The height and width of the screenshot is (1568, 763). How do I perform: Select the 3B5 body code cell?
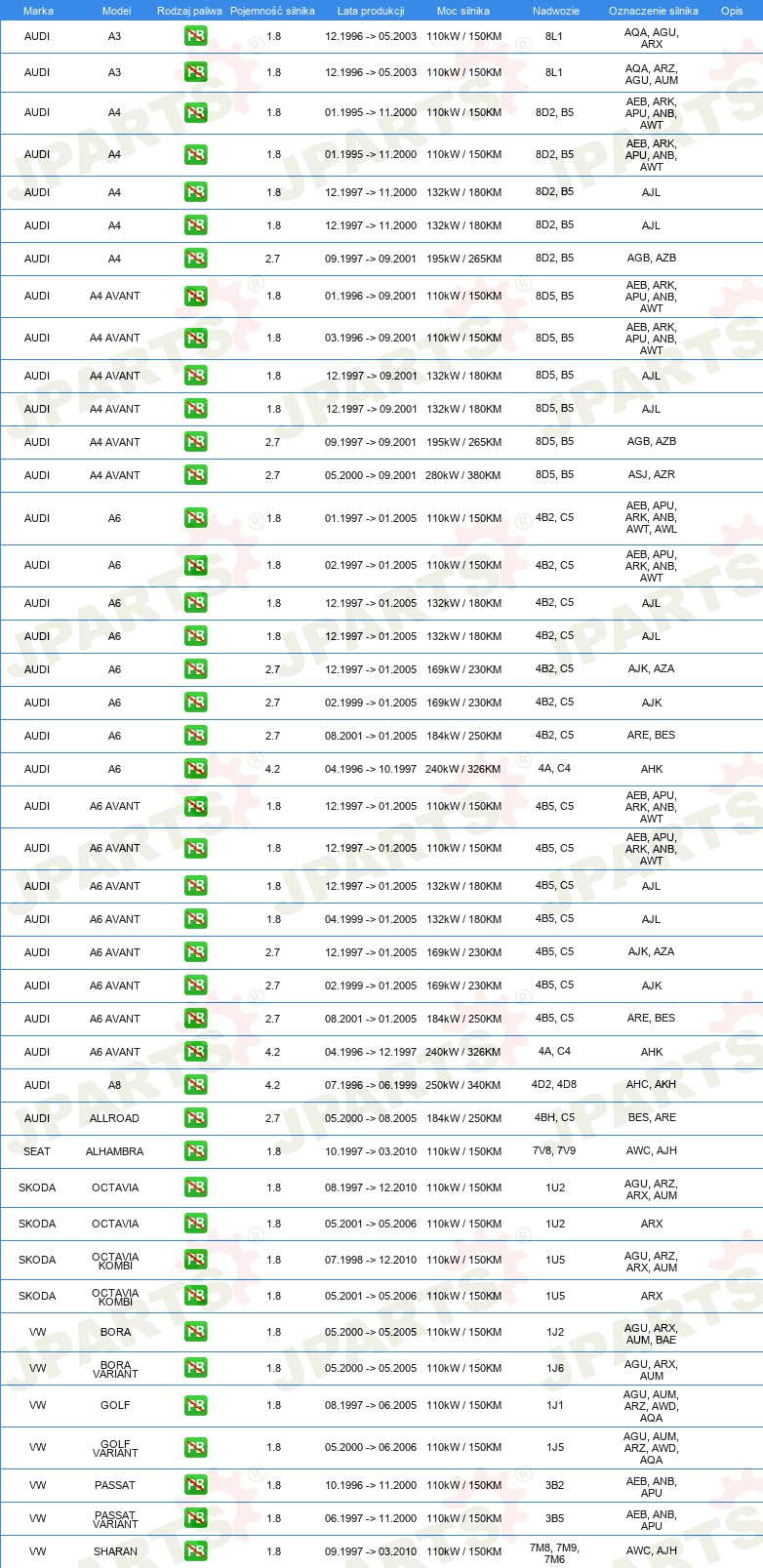tap(555, 1518)
